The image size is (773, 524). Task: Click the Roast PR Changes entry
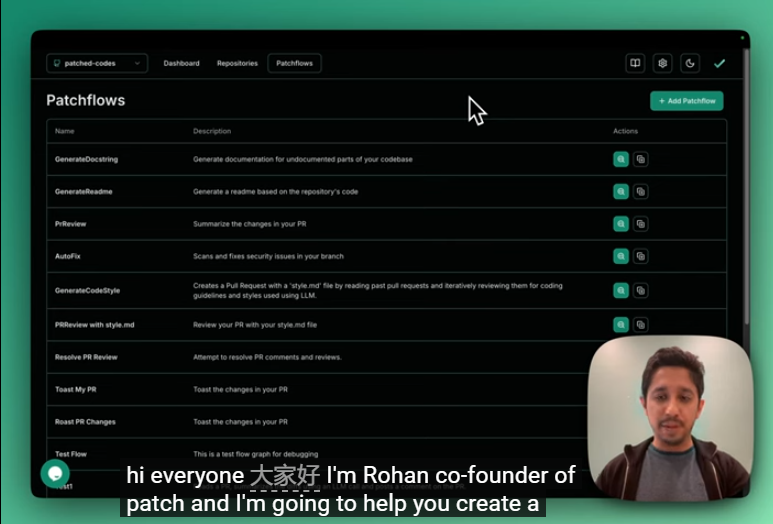coord(85,422)
